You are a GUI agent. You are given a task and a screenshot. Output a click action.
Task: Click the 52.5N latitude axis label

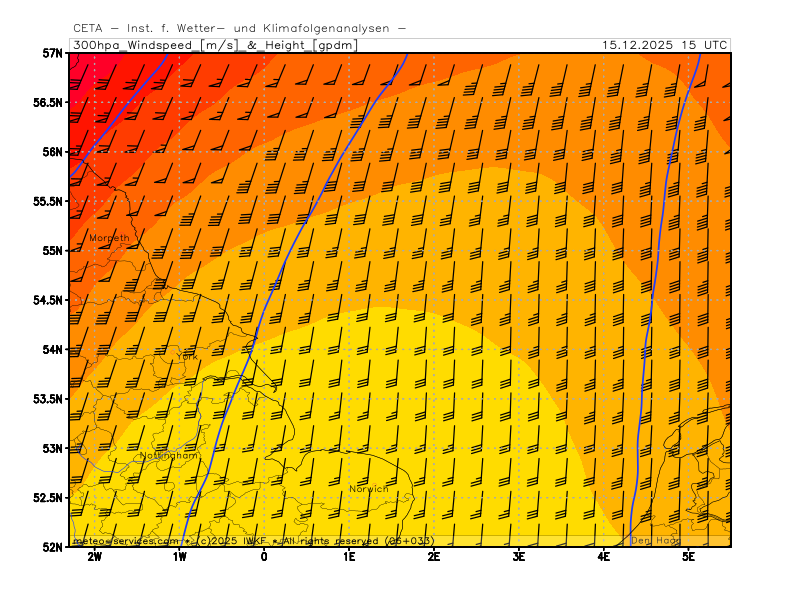pyautogui.click(x=47, y=497)
